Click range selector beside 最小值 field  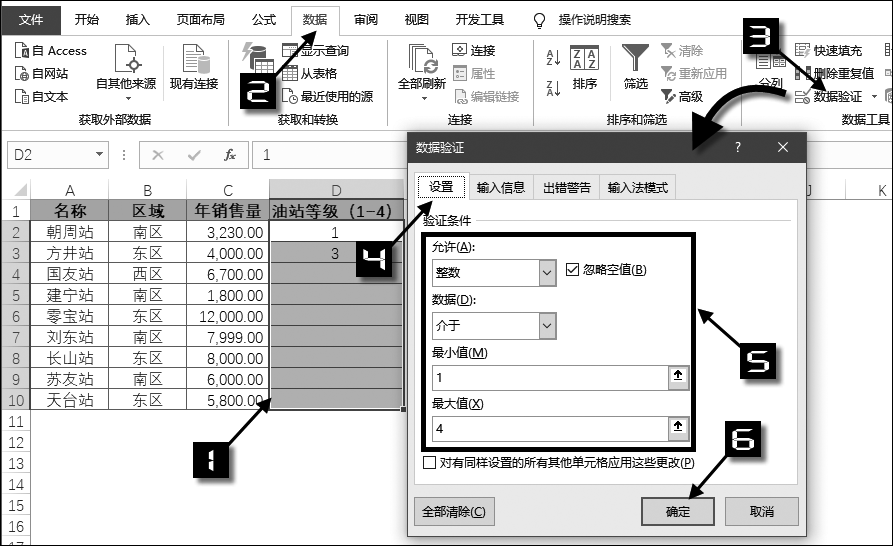(678, 377)
